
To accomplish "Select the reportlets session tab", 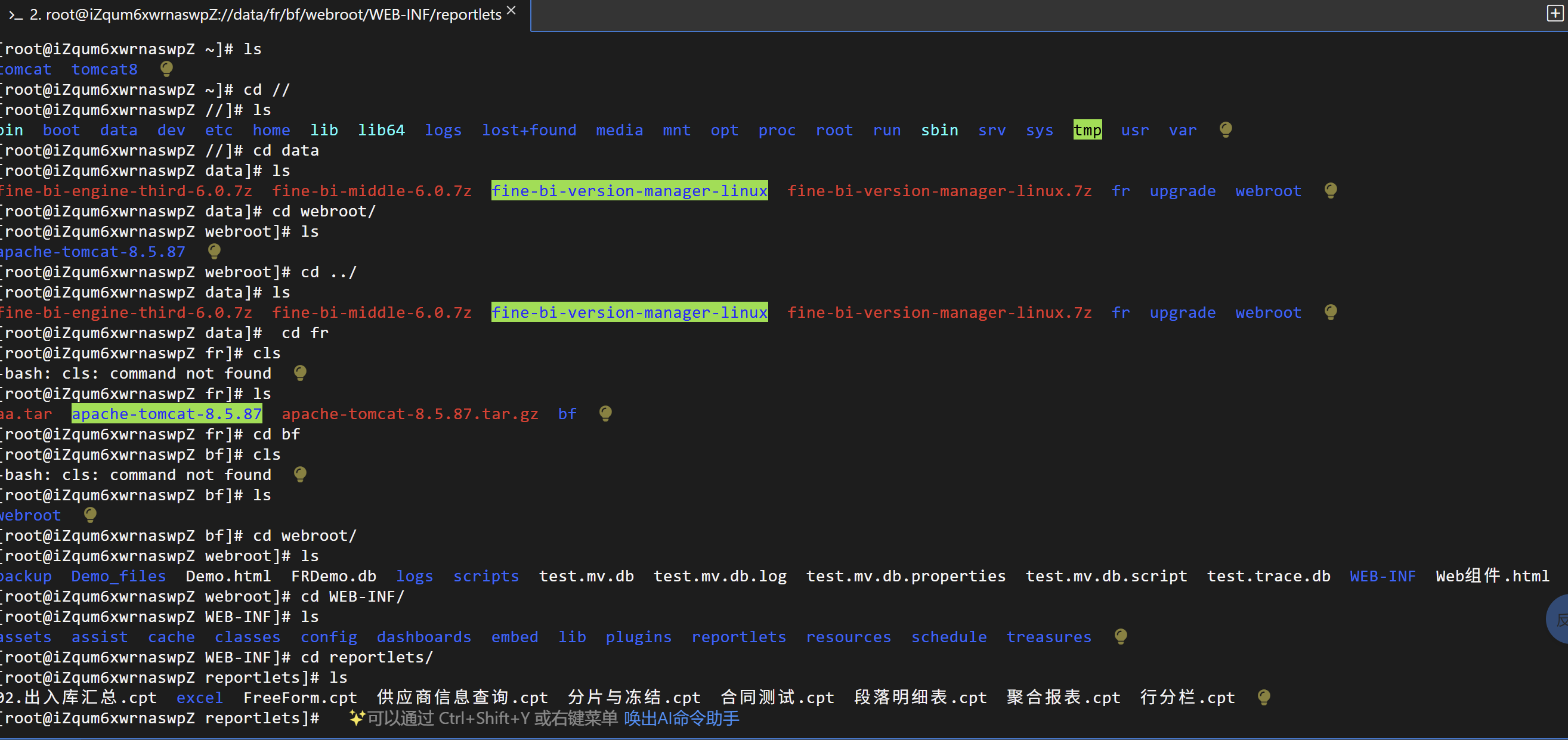I will (x=265, y=14).
